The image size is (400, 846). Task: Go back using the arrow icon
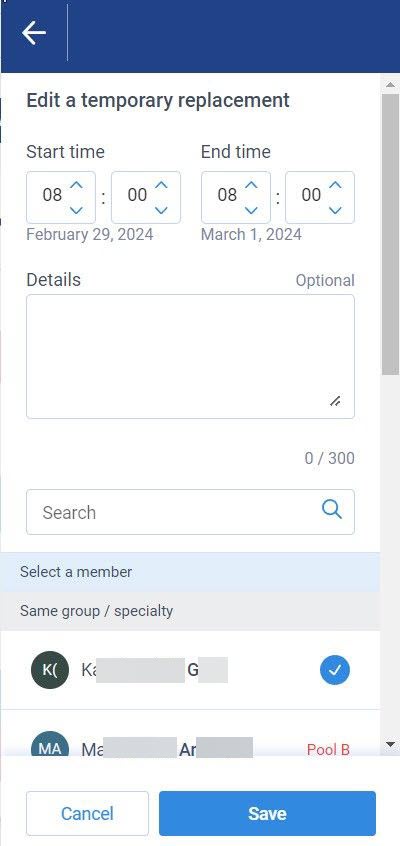pyautogui.click(x=33, y=33)
